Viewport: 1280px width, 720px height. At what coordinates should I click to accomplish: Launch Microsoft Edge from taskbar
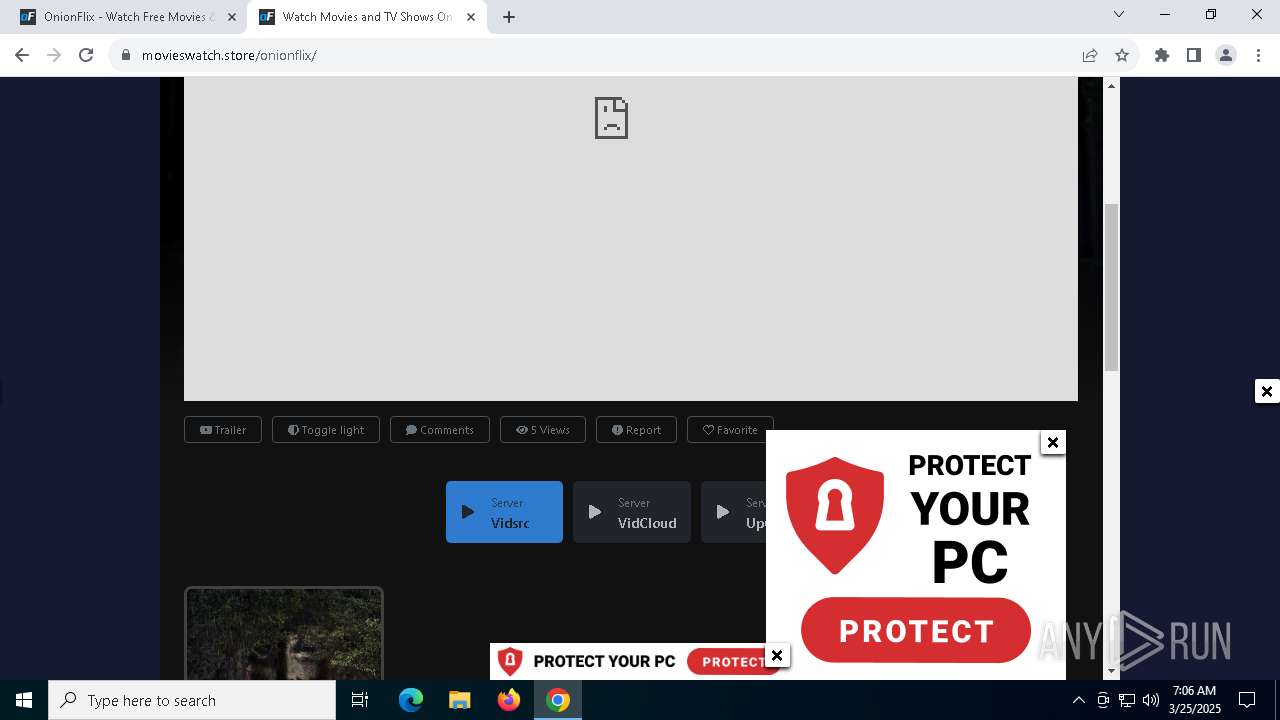pyautogui.click(x=411, y=700)
